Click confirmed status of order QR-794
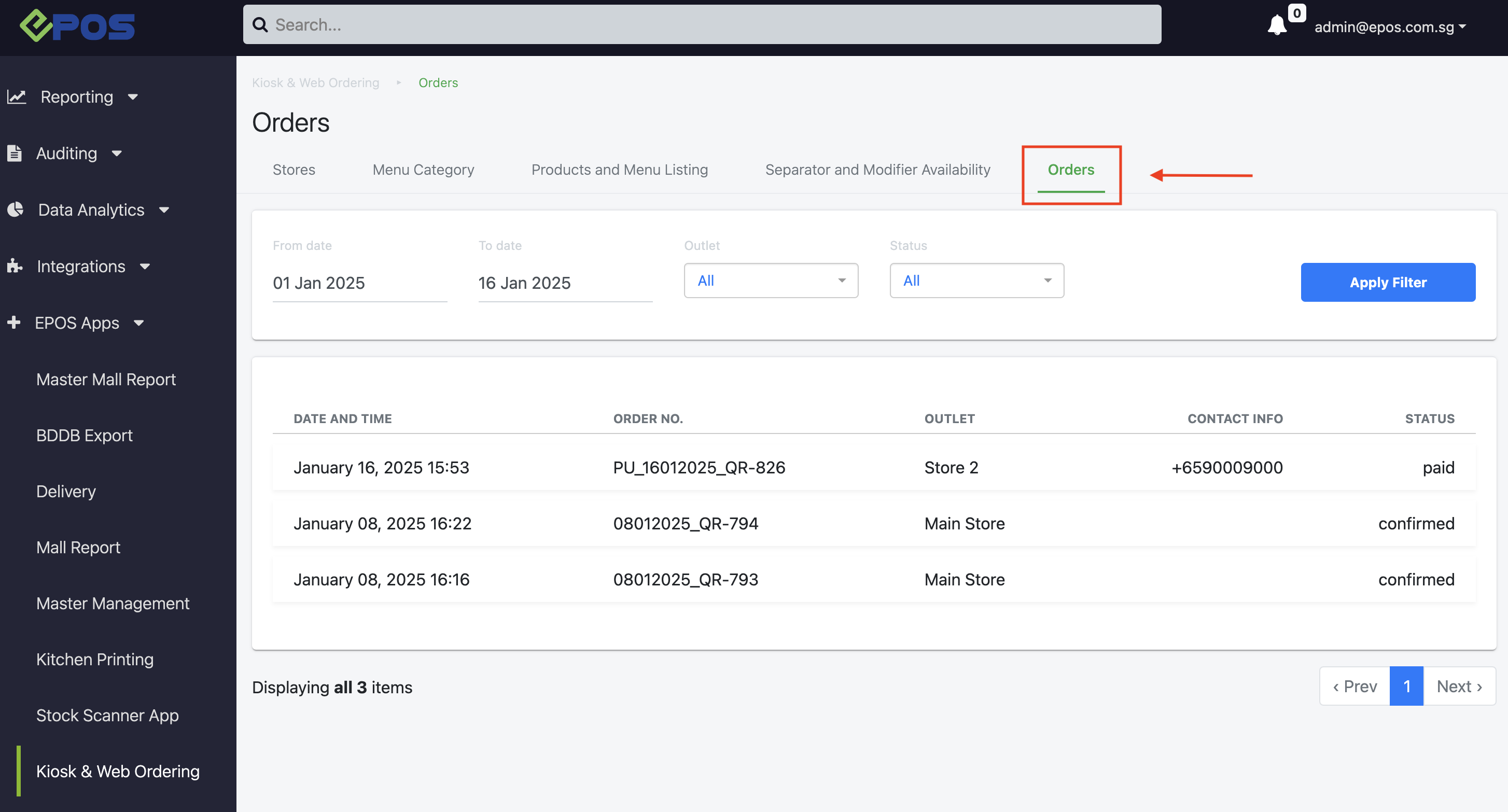 click(x=1416, y=523)
